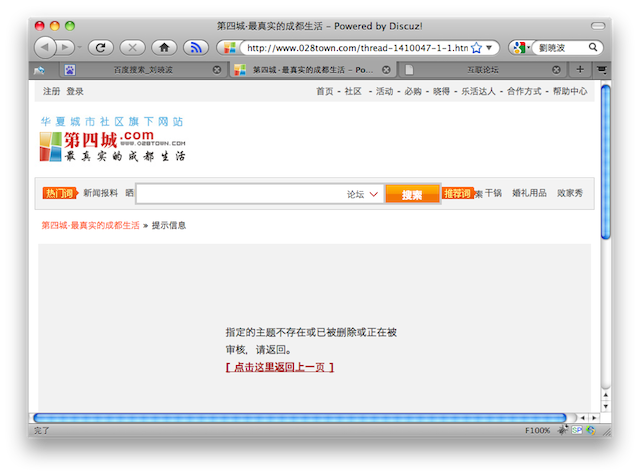Image resolution: width=640 pixels, height=476 pixels.
Task: Go to the browser Home page
Action: pyautogui.click(x=164, y=47)
